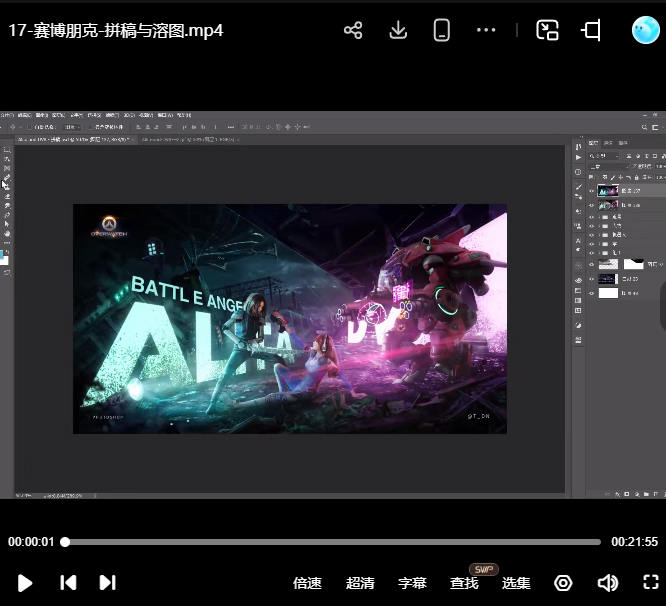Screen dimensions: 666x606
Task: Click the 查找 search button
Action: click(464, 583)
